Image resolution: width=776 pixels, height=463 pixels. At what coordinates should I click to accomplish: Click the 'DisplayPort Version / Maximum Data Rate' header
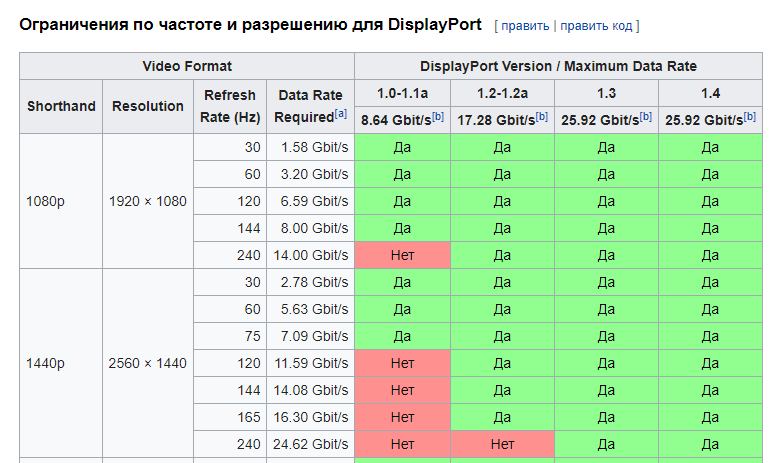558,66
